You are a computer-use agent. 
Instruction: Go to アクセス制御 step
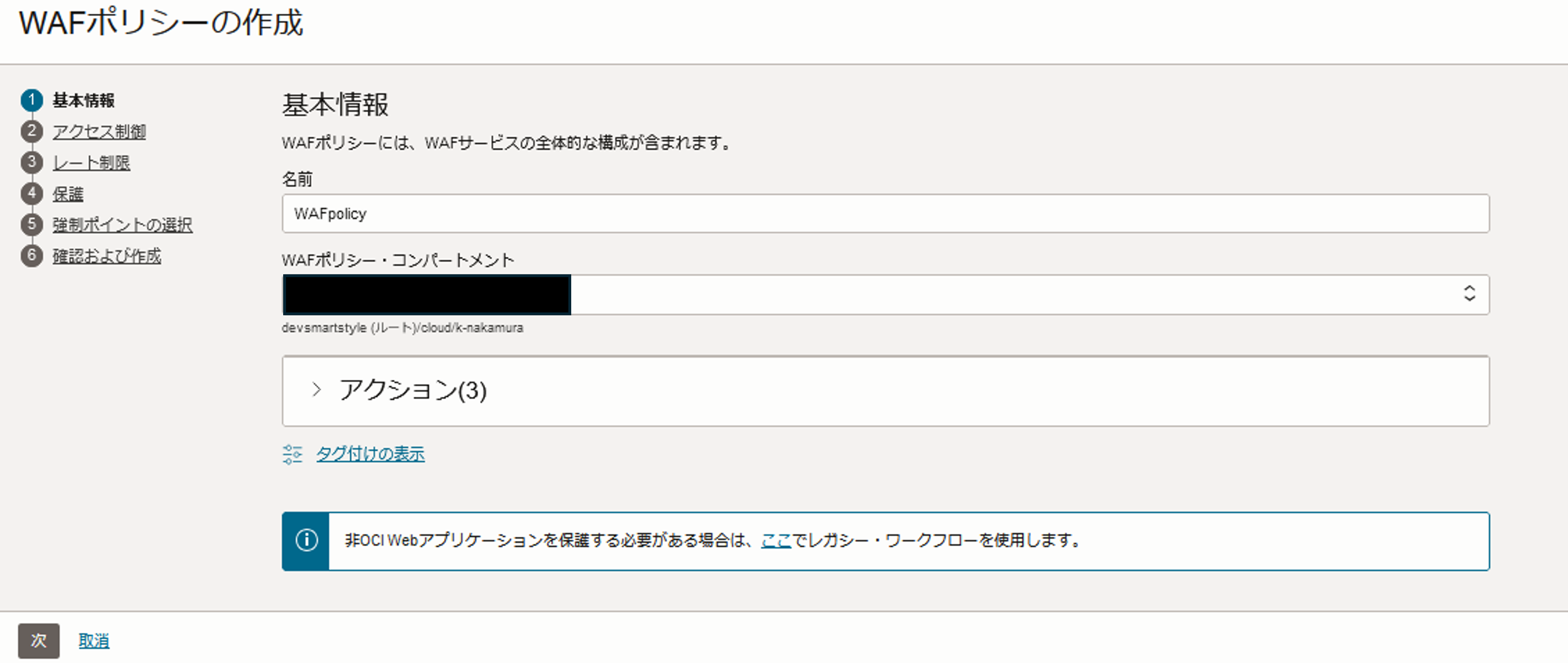click(x=99, y=131)
